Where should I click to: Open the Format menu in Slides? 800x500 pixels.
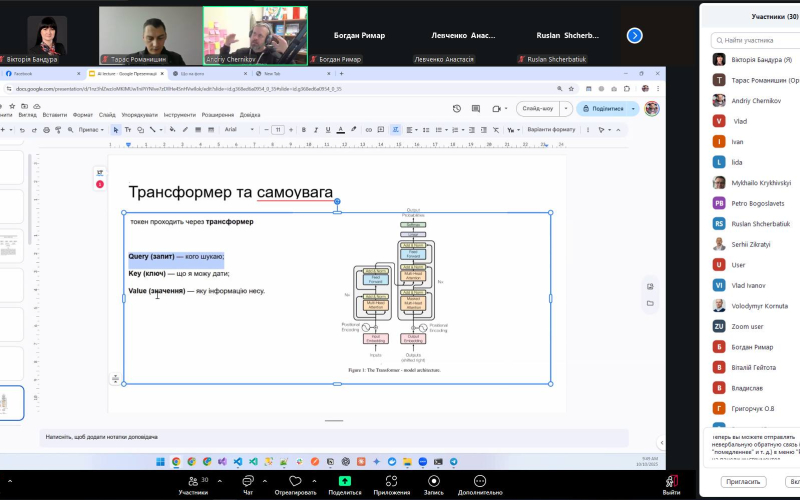coord(82,115)
